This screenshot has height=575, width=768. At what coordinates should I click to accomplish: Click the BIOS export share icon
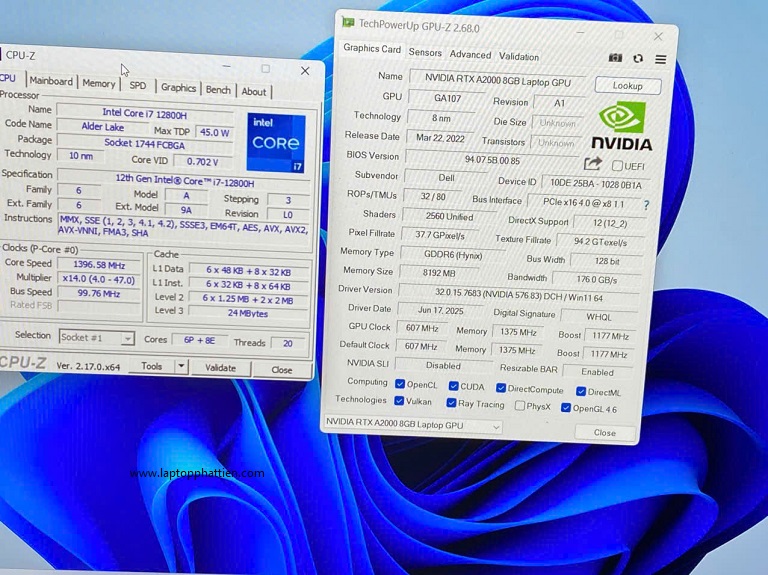pos(593,163)
